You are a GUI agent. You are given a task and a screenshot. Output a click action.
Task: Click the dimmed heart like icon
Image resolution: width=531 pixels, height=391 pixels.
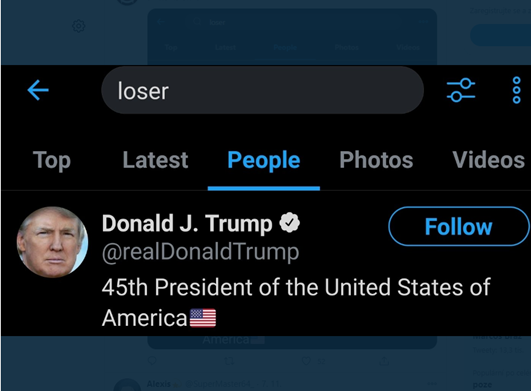click(306, 361)
